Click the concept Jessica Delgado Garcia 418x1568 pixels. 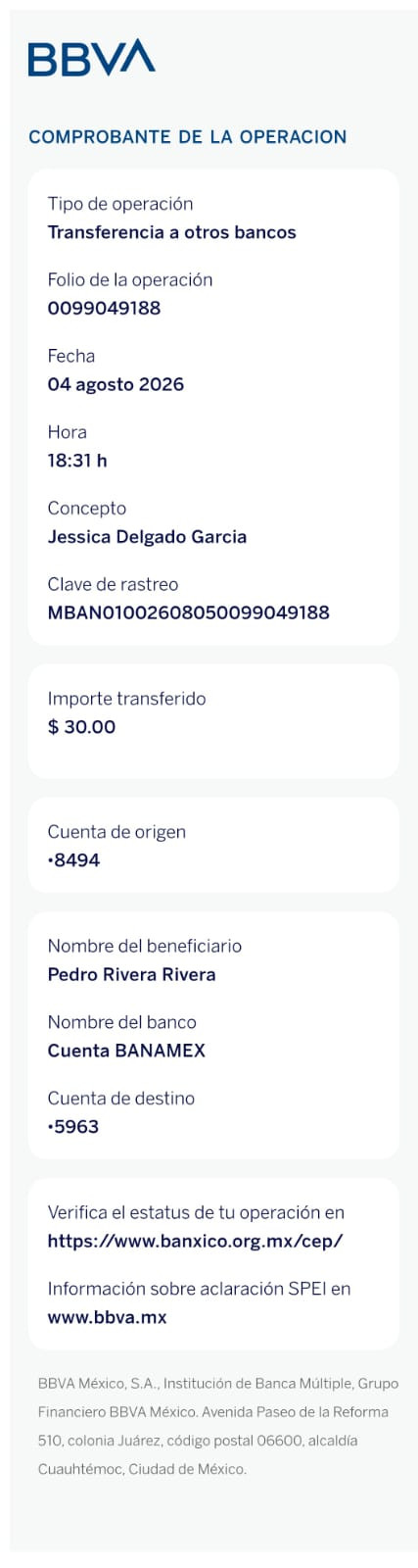147,537
